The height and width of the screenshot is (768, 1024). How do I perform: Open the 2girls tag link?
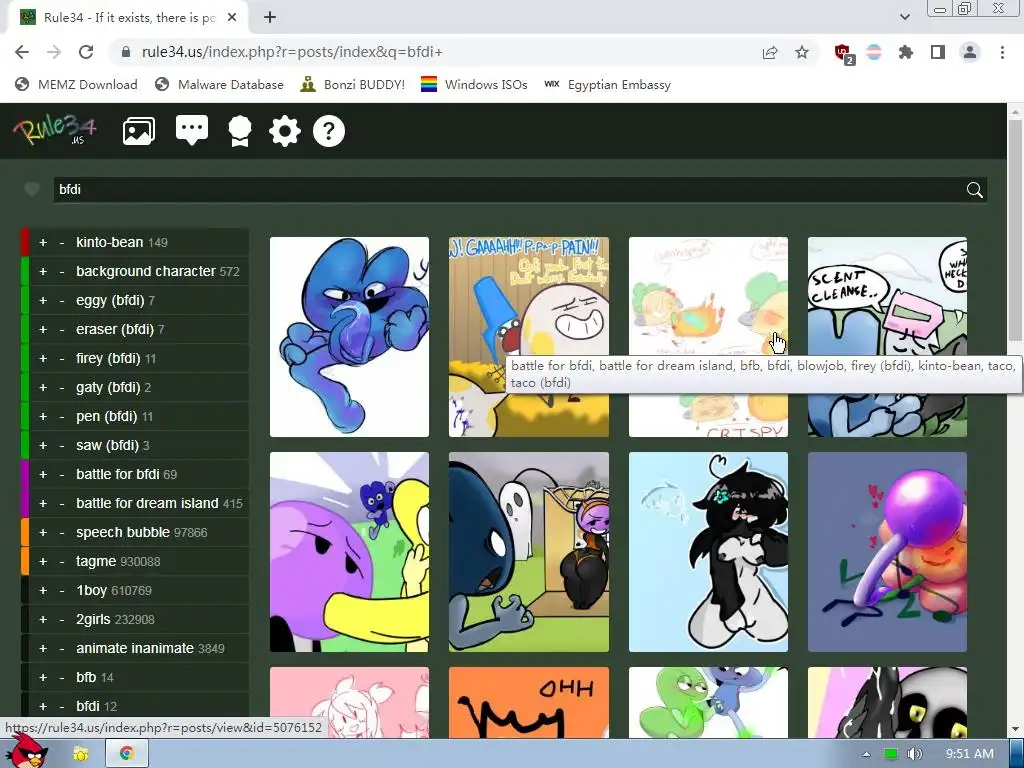pos(93,619)
